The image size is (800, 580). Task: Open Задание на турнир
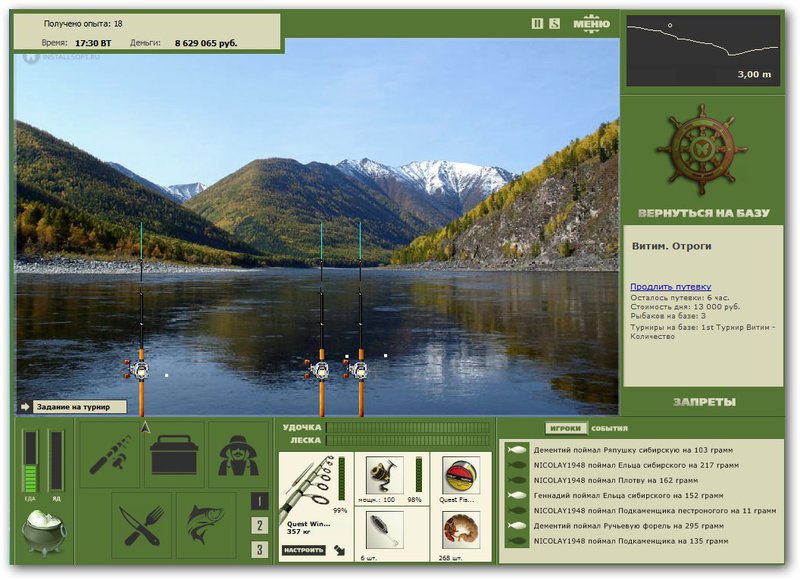tap(80, 407)
